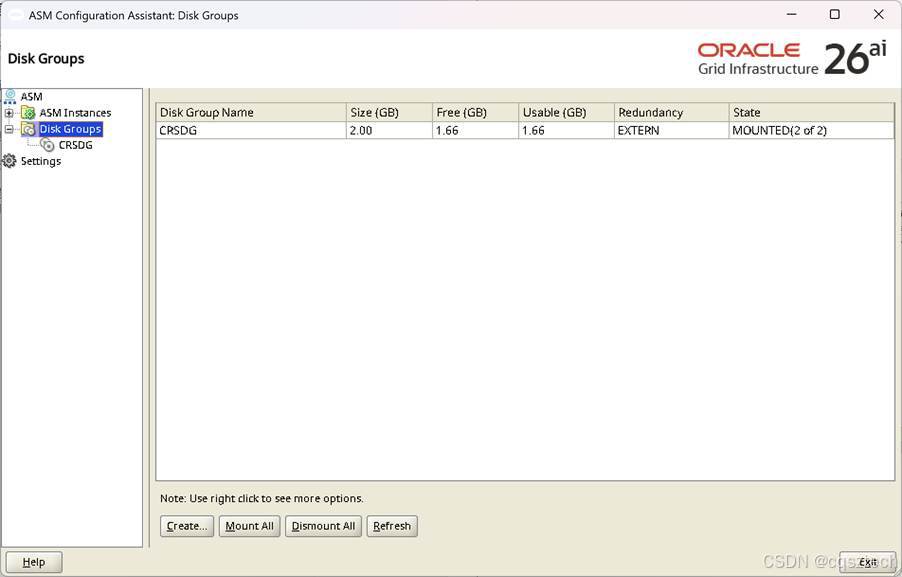Select ASM label in the tree
This screenshot has height=577, width=902.
(x=32, y=96)
